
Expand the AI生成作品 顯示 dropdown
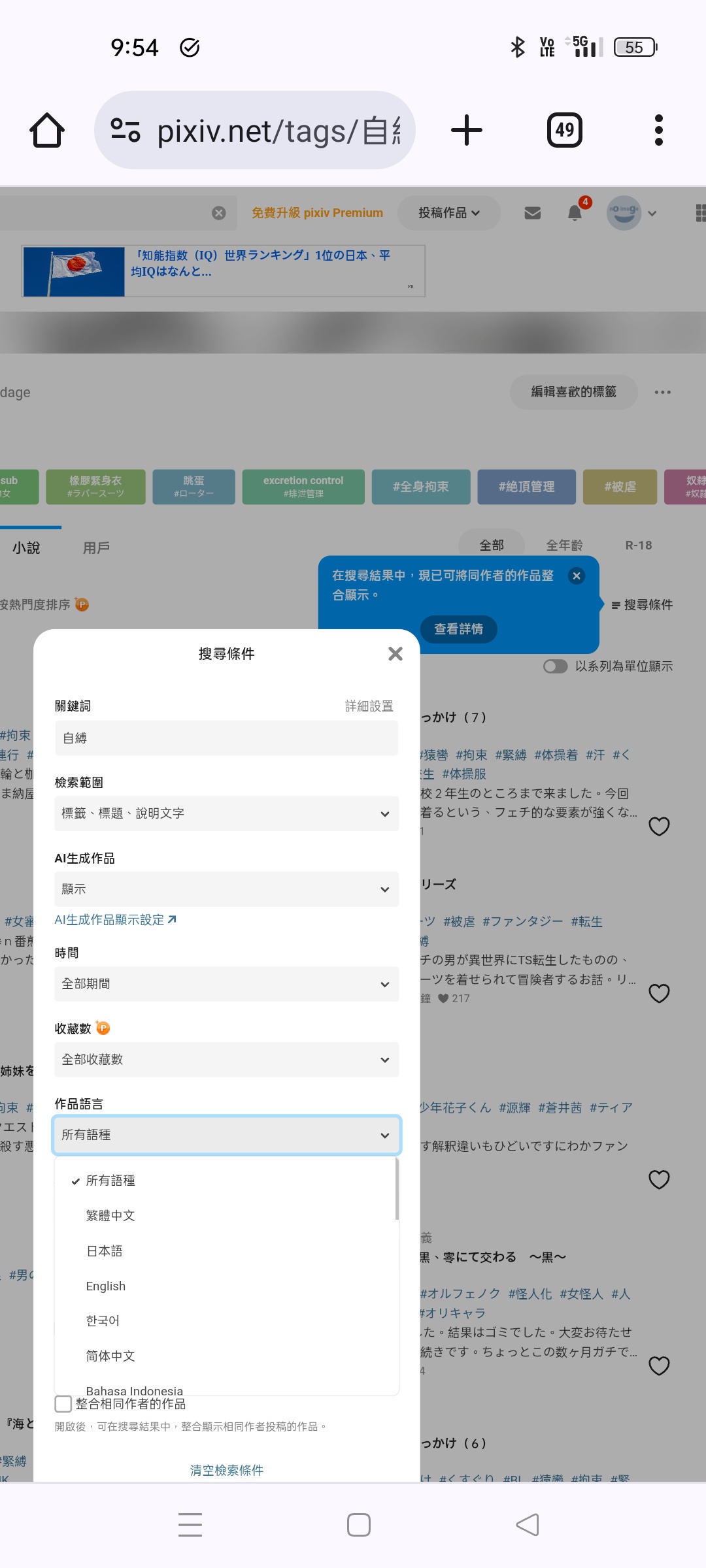click(227, 889)
